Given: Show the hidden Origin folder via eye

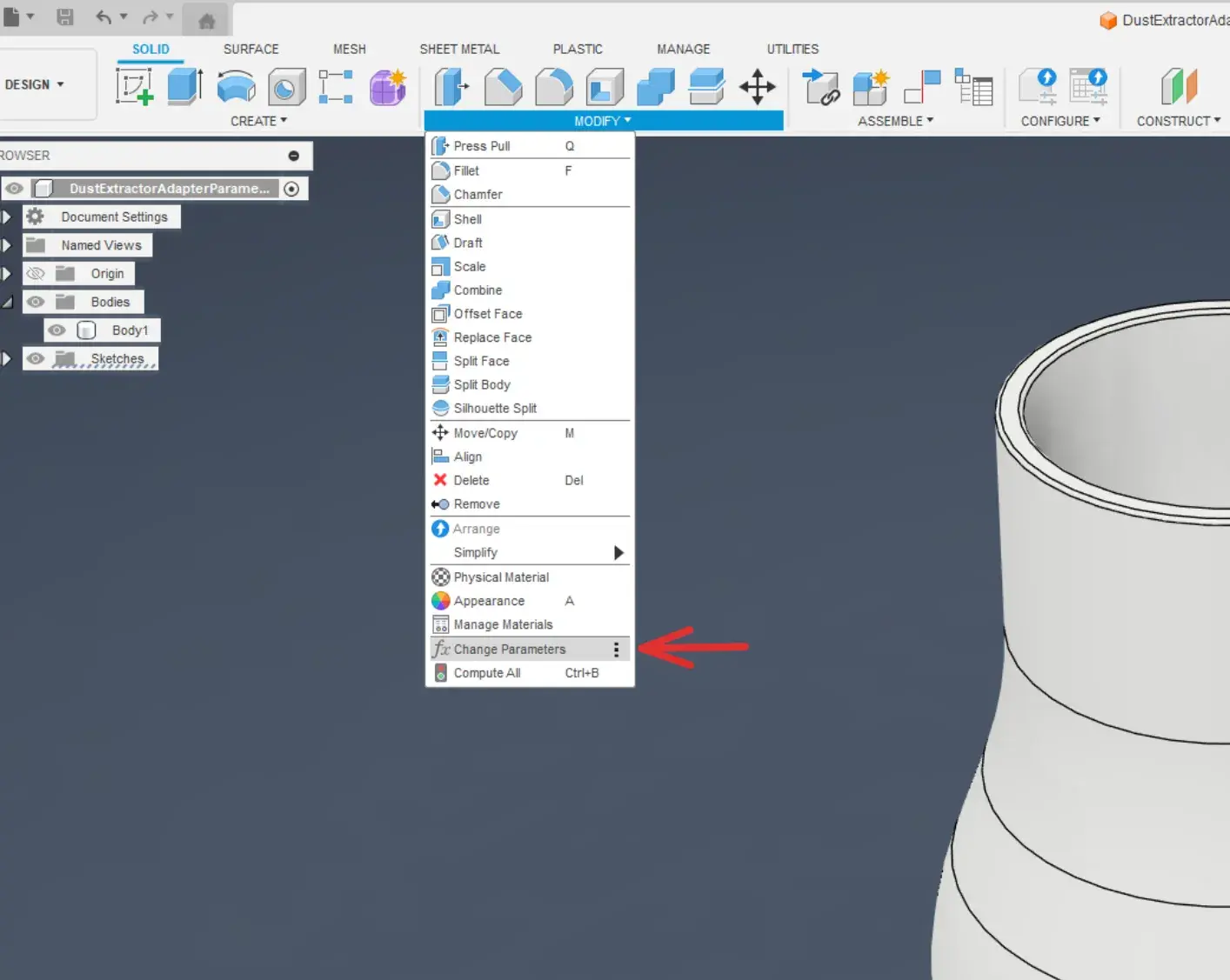Looking at the screenshot, I should click(36, 273).
